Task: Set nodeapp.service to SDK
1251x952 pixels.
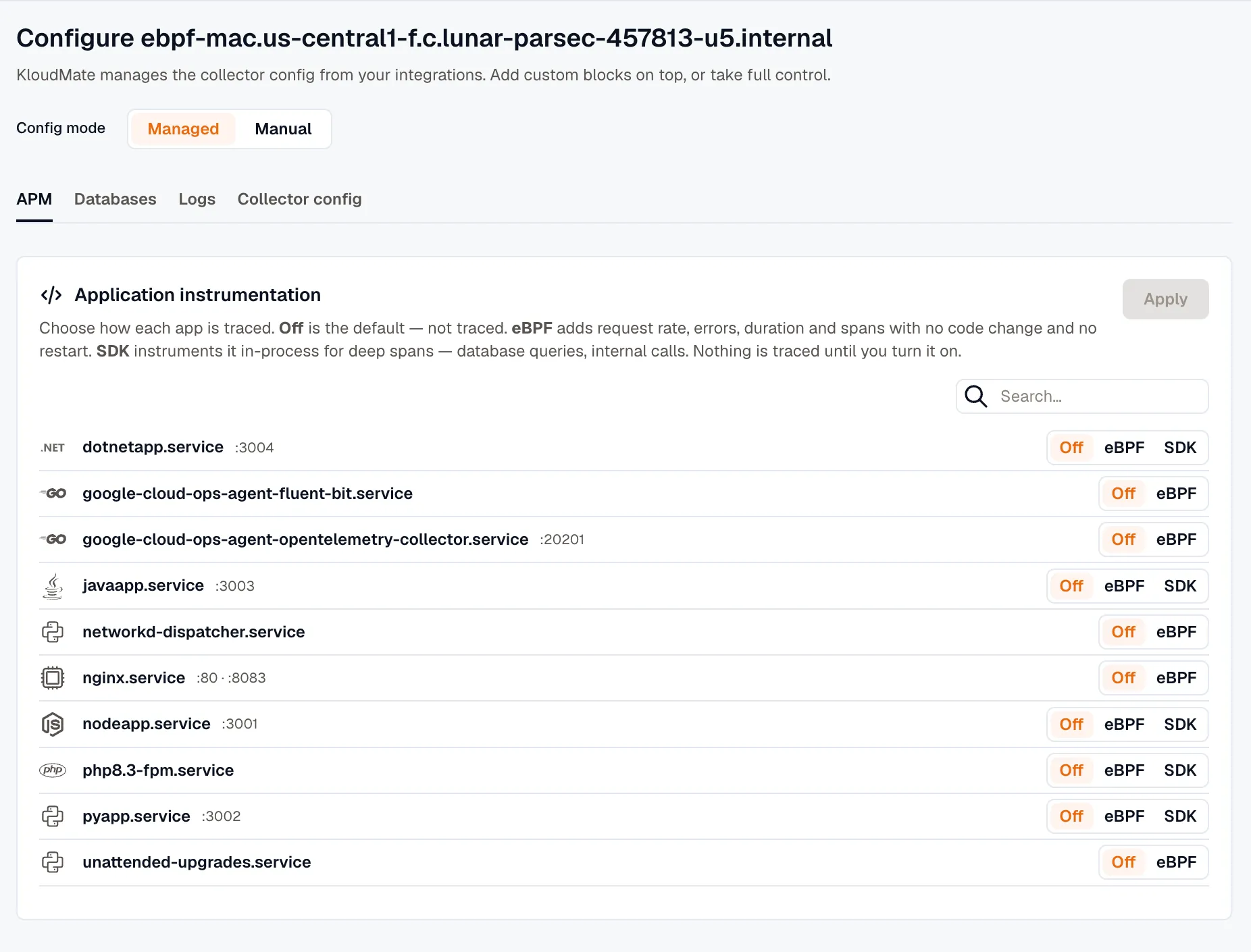Action: pyautogui.click(x=1180, y=724)
